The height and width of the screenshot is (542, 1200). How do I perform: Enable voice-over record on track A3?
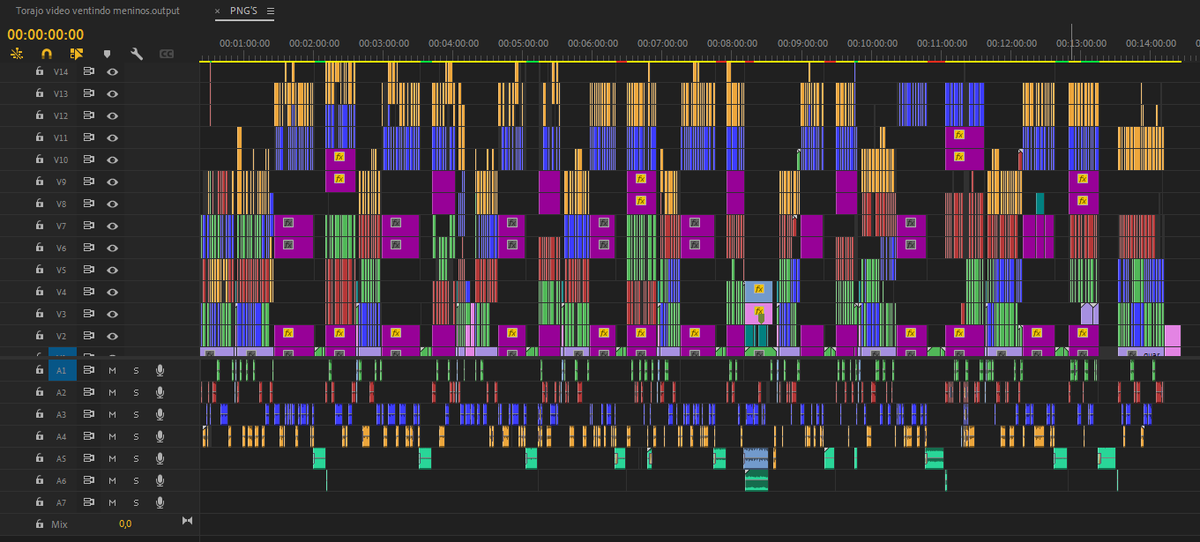[x=159, y=414]
